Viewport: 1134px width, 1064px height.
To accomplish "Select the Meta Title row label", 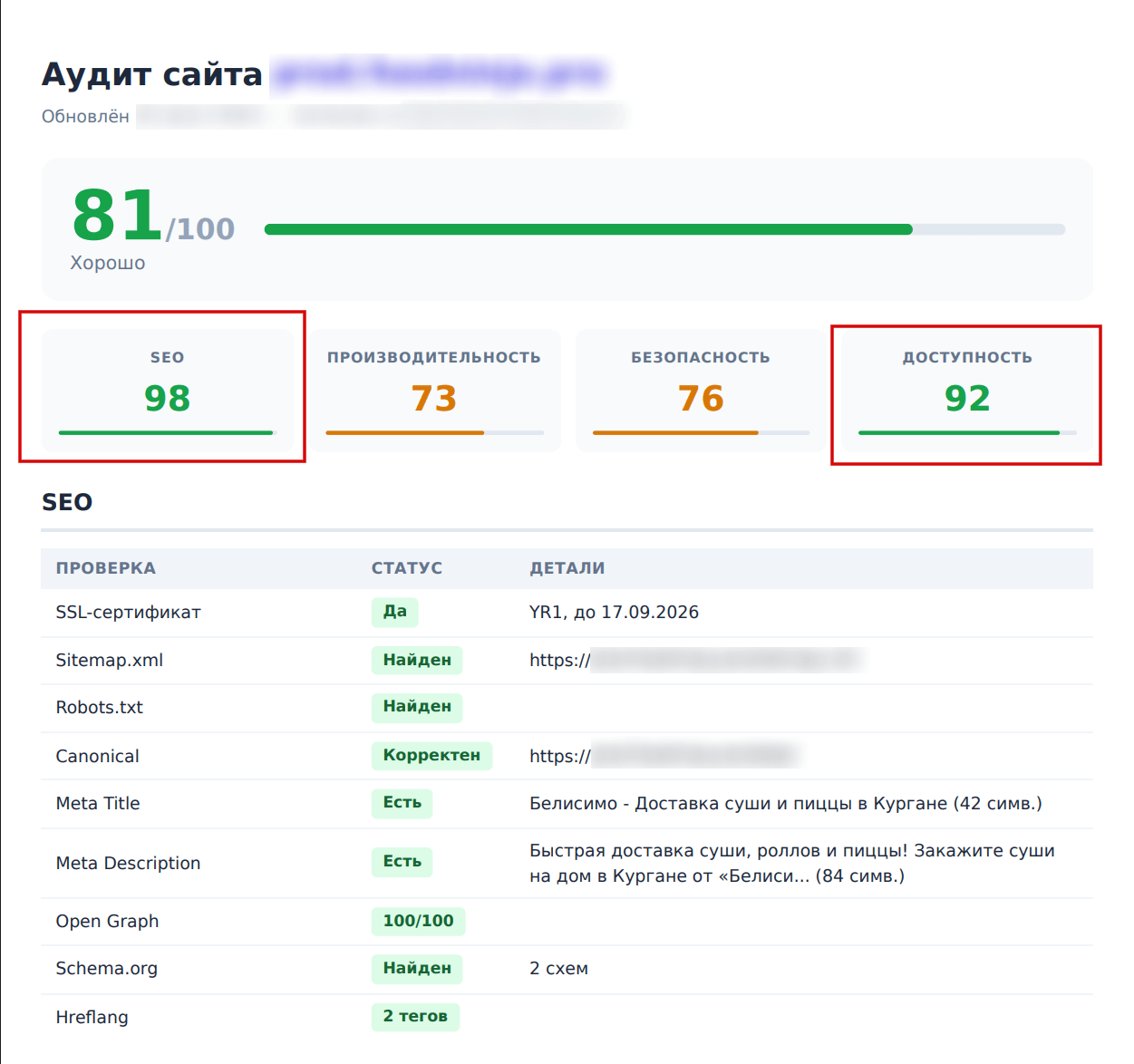I will point(98,803).
